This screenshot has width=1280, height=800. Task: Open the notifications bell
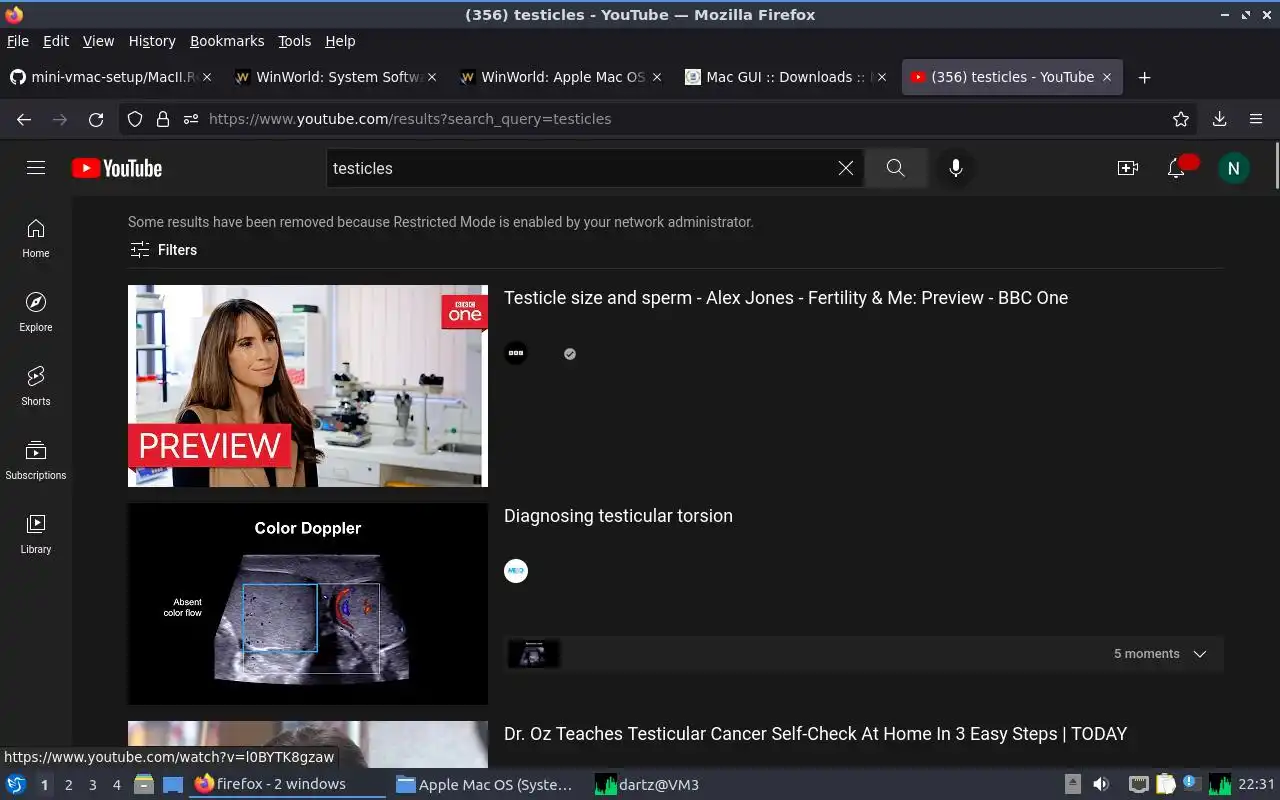pos(1177,168)
